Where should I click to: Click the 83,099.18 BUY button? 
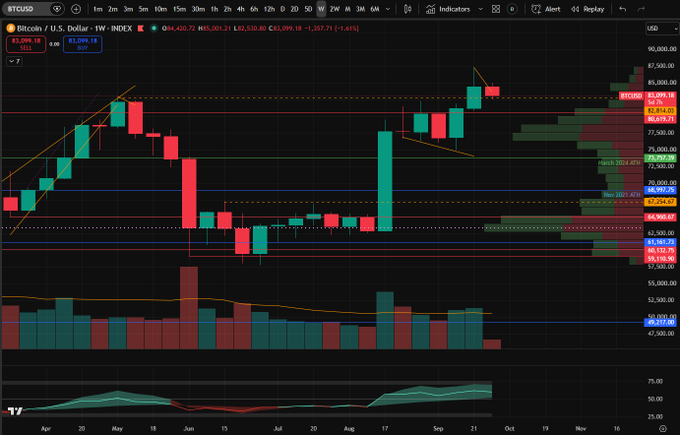click(x=82, y=44)
